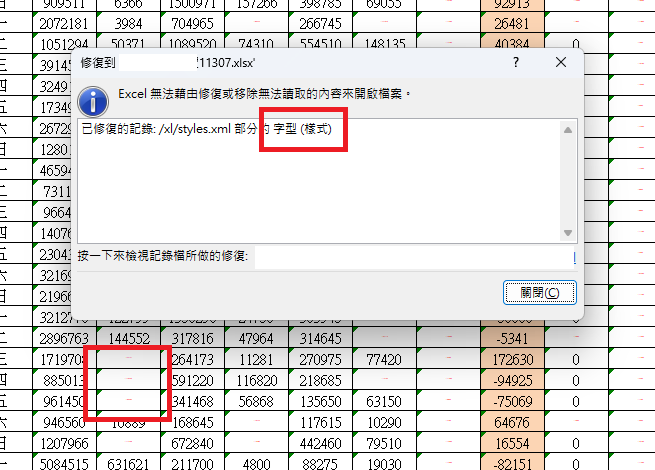Click the Close (關閉) button in dialog
The width and height of the screenshot is (655, 470).
(x=540, y=292)
